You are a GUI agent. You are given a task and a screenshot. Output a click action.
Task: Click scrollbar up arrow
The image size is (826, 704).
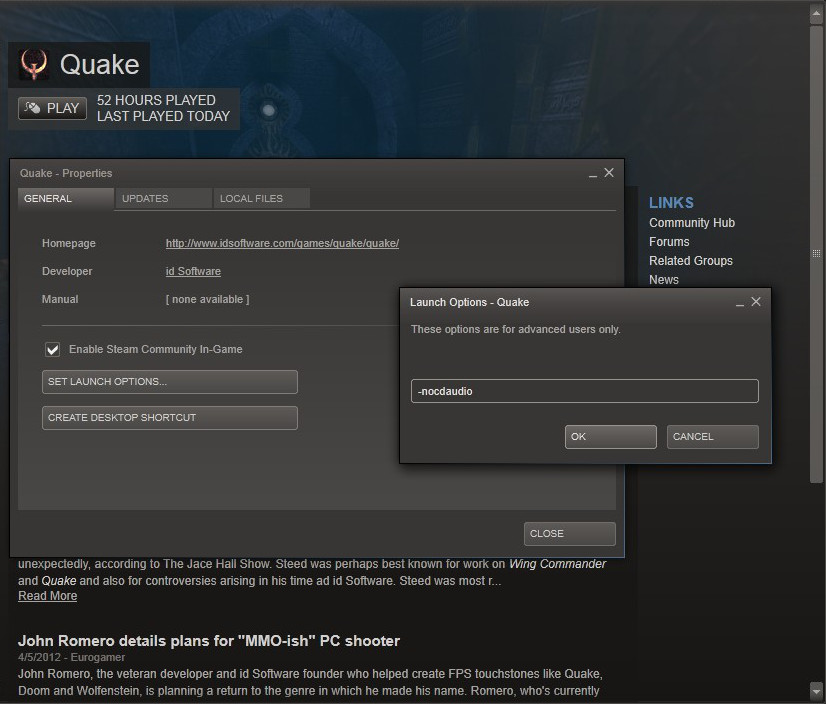point(816,14)
